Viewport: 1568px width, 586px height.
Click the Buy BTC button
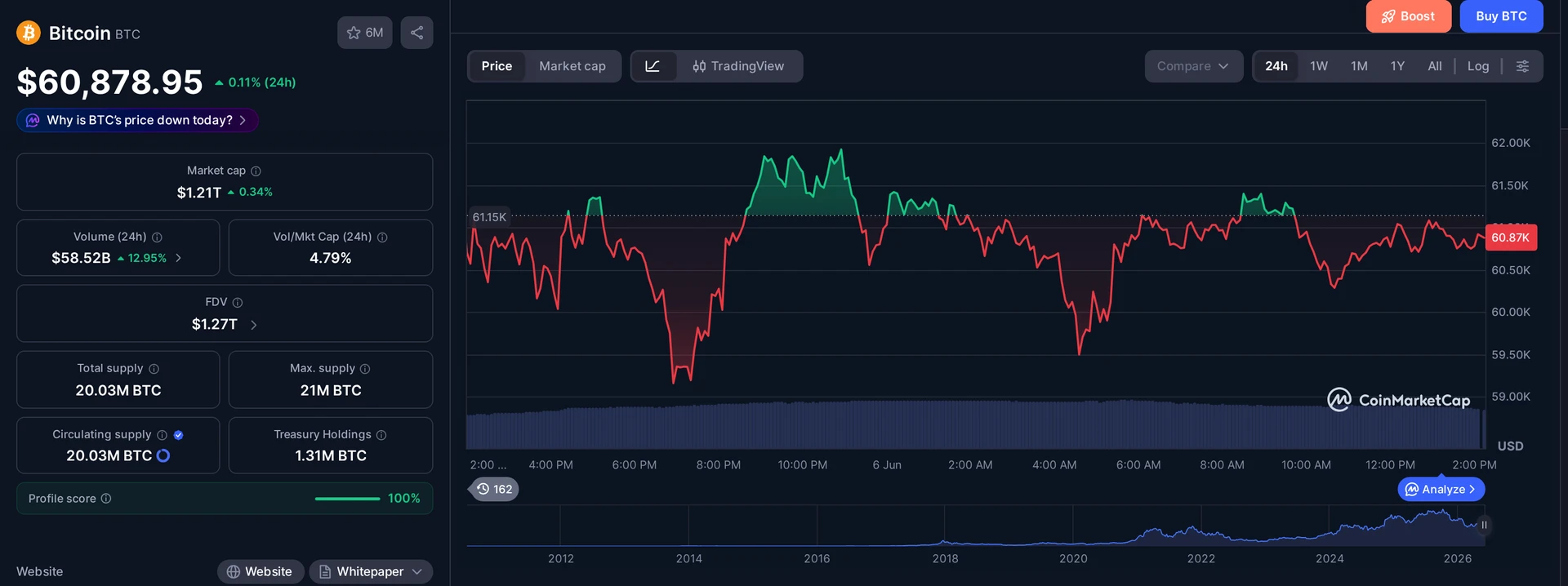pos(1501,16)
